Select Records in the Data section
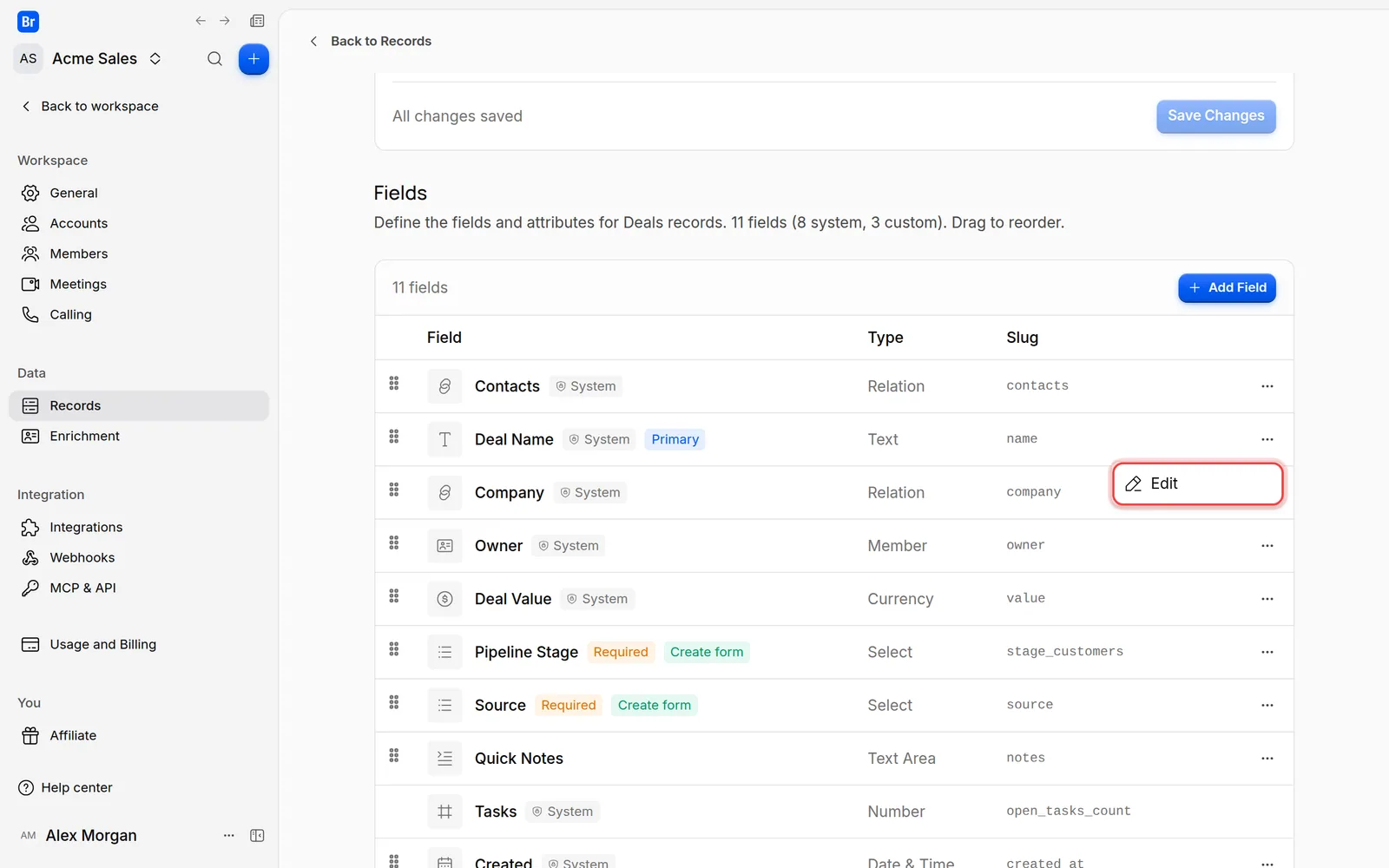 point(139,405)
